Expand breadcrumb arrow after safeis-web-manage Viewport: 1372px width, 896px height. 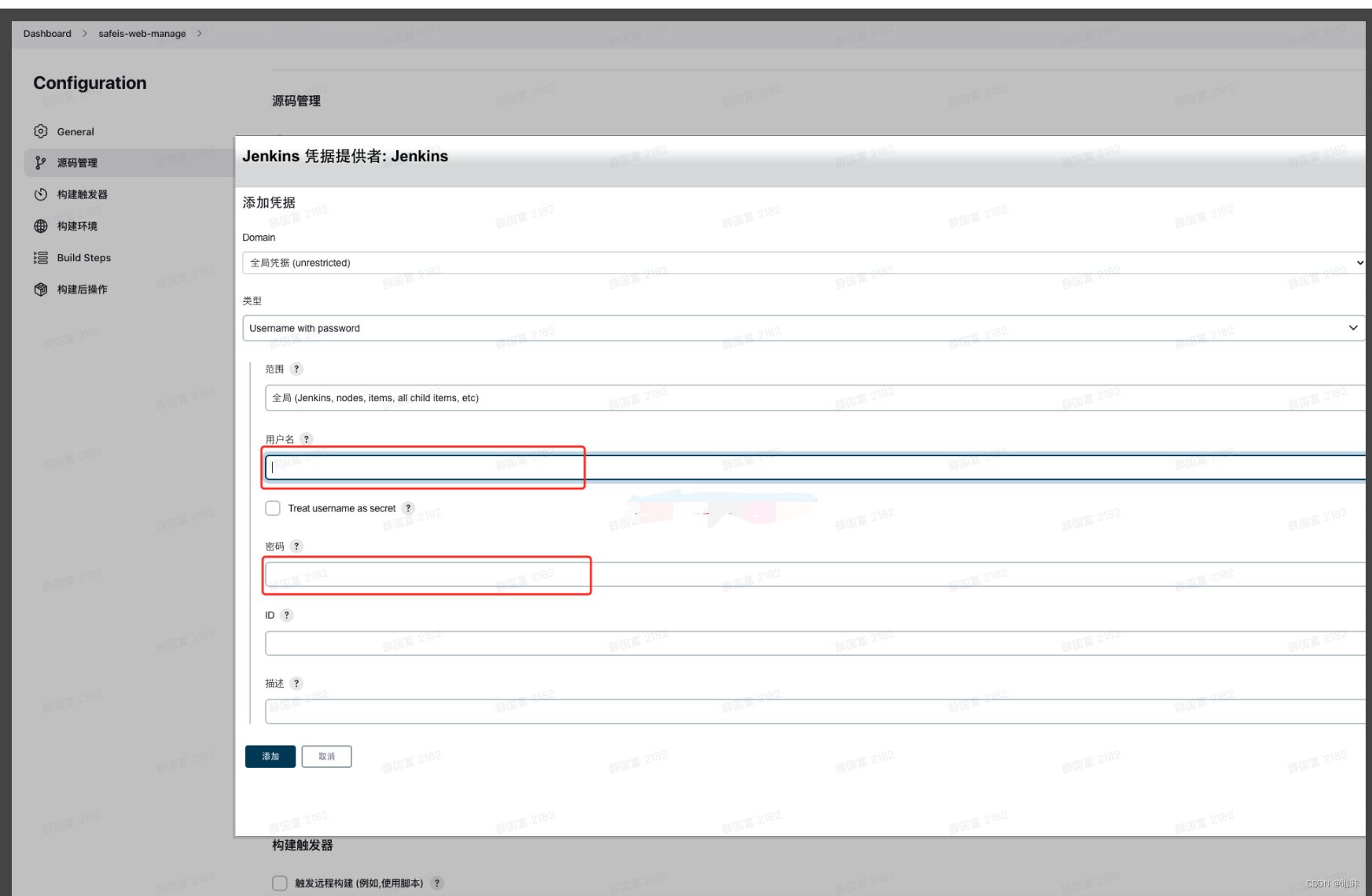tap(200, 34)
